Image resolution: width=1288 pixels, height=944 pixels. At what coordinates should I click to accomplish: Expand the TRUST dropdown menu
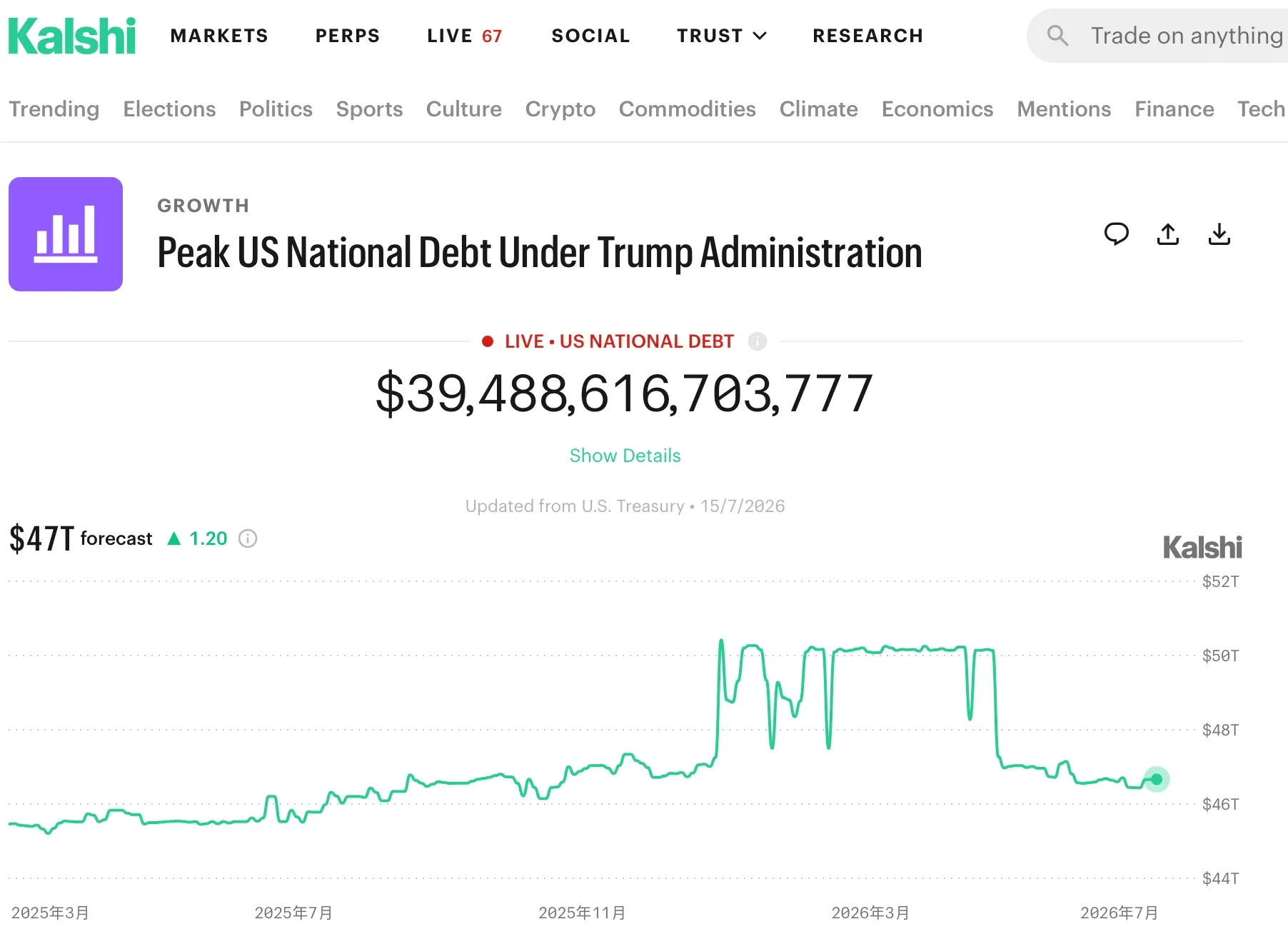[x=722, y=36]
